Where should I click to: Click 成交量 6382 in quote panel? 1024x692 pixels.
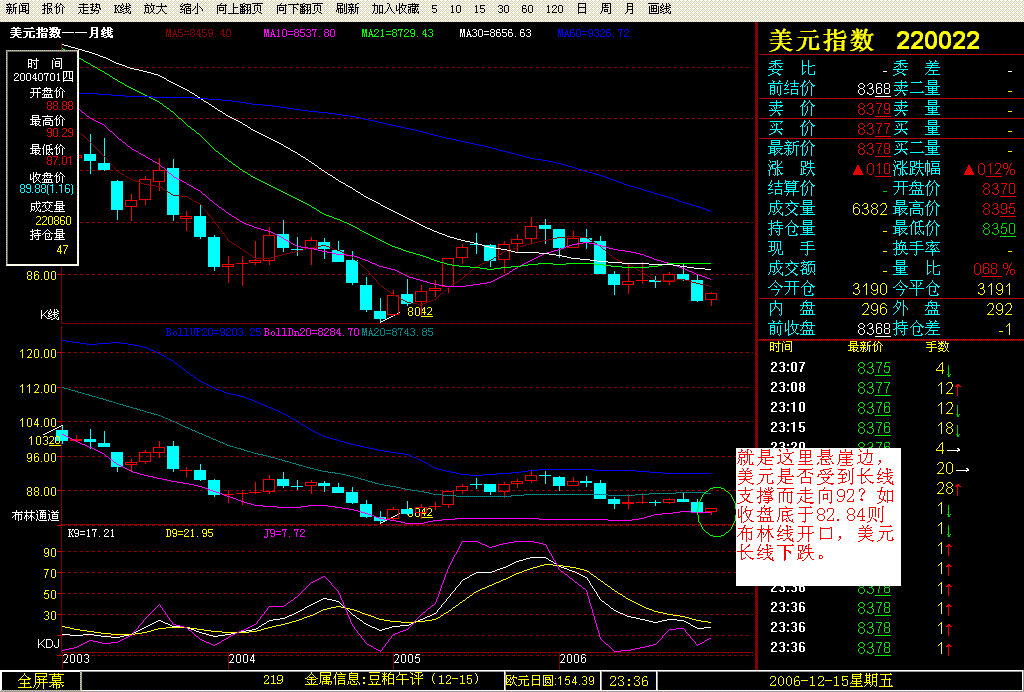(870, 209)
